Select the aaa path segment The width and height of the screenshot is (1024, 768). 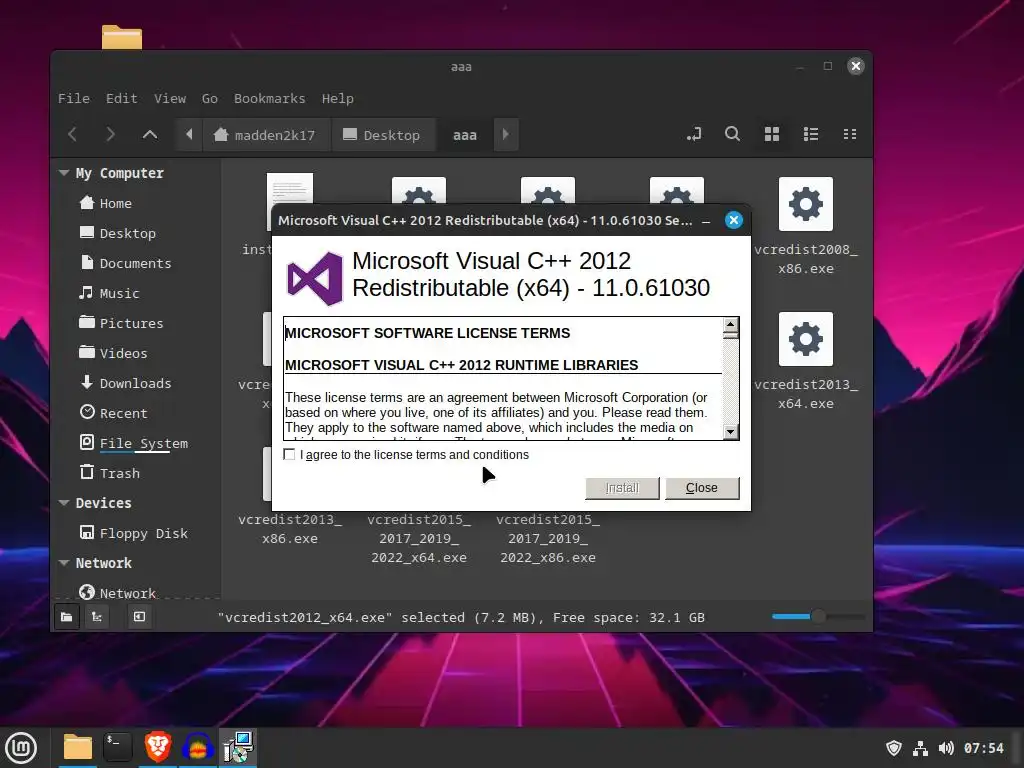tap(464, 135)
